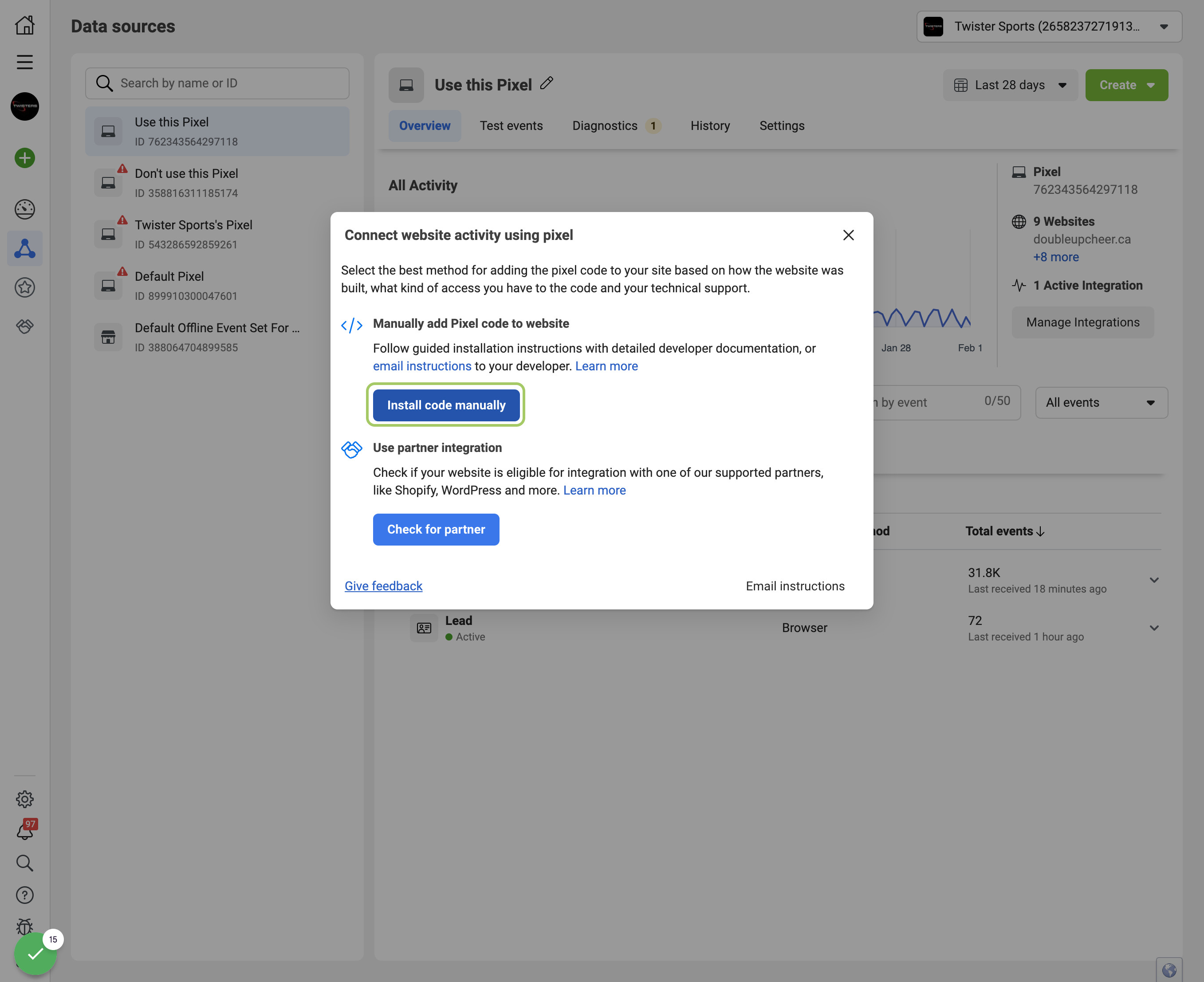
Task: Click the +8 more websites link
Action: coord(1056,257)
